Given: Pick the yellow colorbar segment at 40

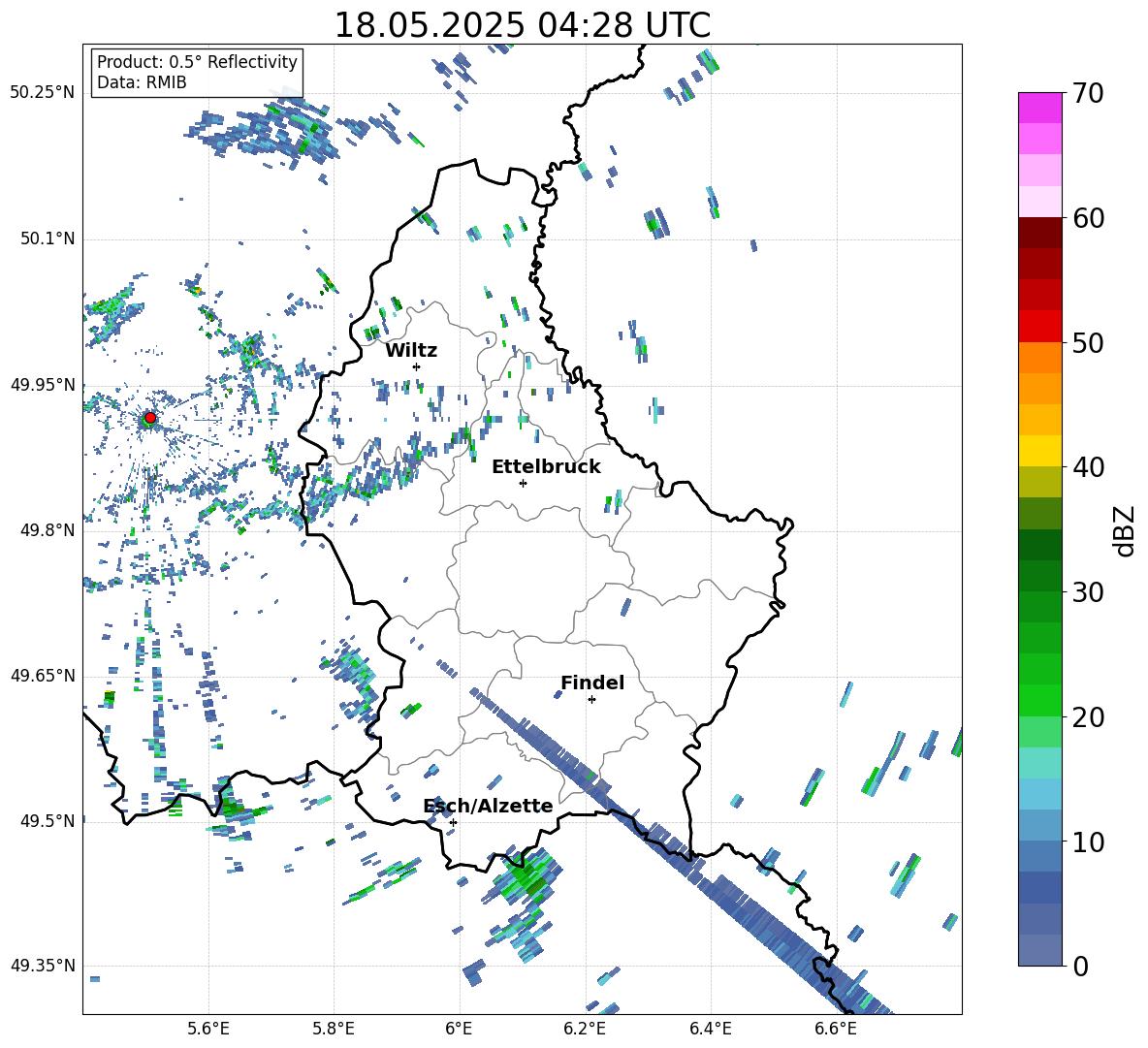Looking at the screenshot, I should (1039, 451).
